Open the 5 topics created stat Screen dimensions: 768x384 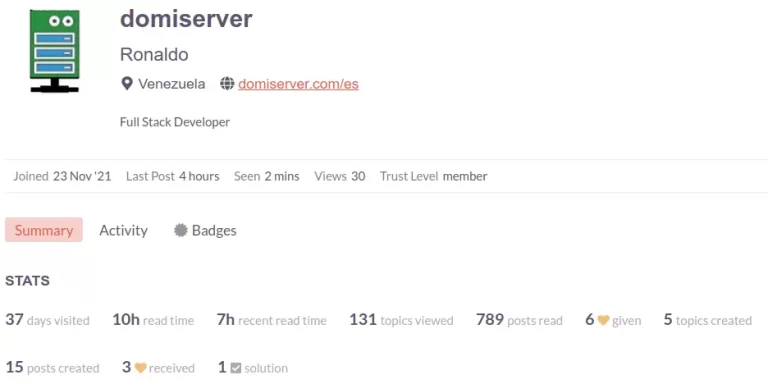(x=707, y=320)
